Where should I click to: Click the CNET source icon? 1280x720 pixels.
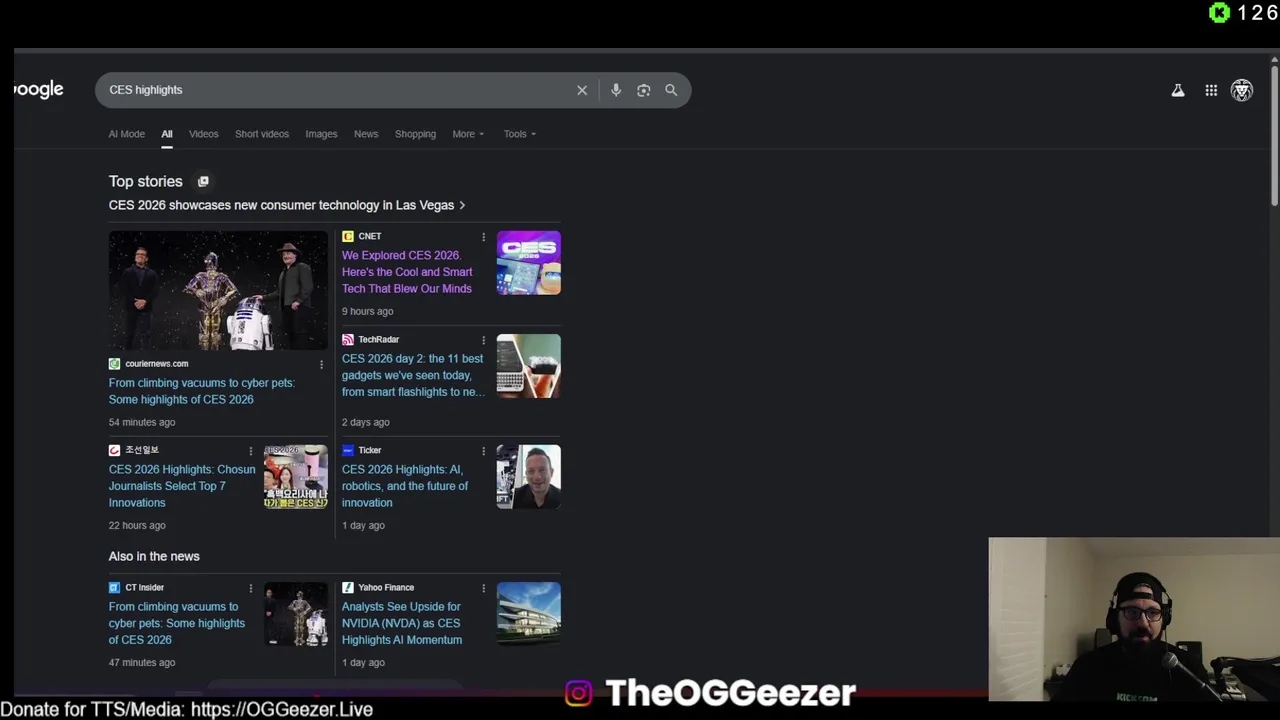pyautogui.click(x=348, y=236)
